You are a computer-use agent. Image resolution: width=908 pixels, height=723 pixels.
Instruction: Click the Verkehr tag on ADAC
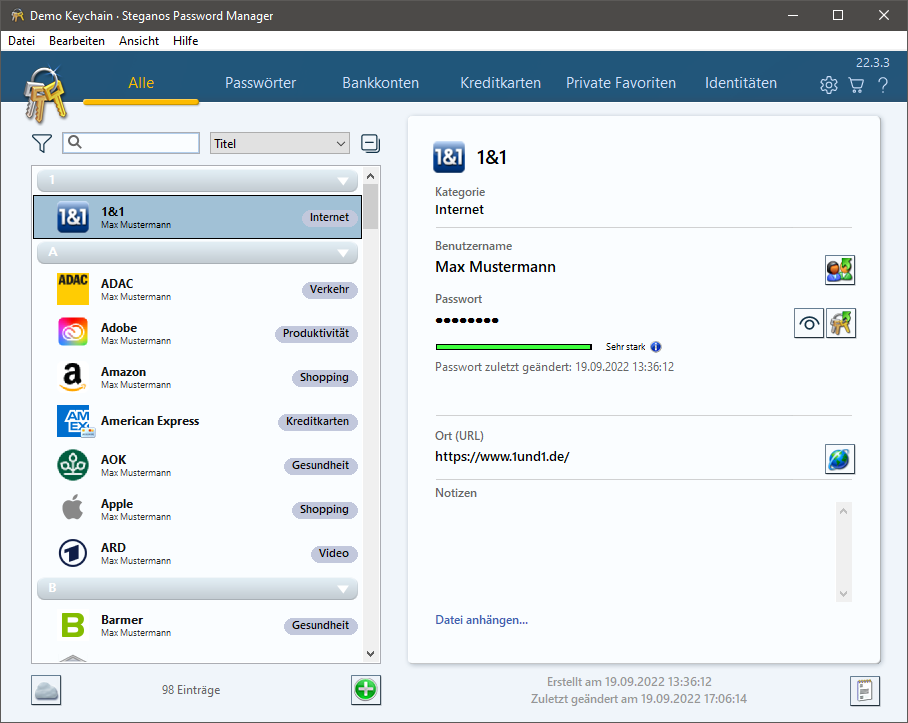[x=329, y=289]
